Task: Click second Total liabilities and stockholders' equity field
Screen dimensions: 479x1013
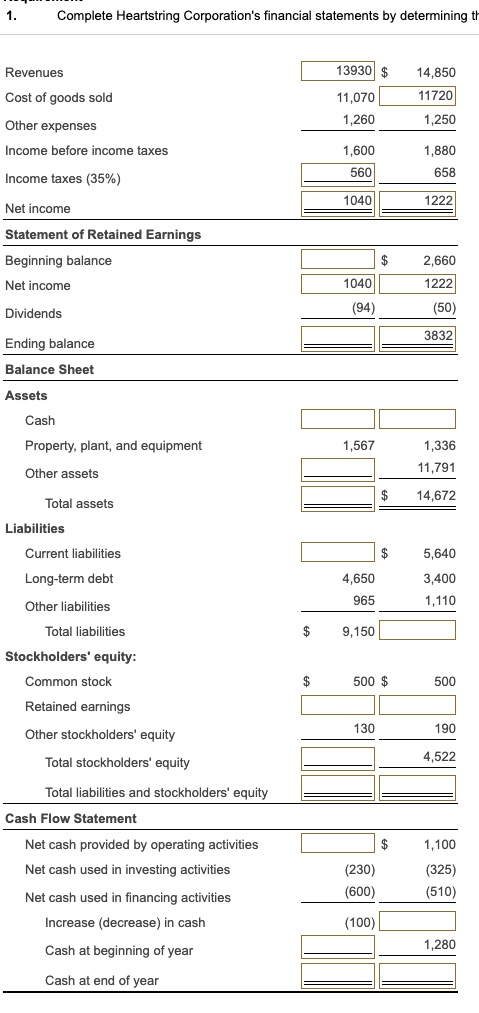Action: (x=418, y=787)
